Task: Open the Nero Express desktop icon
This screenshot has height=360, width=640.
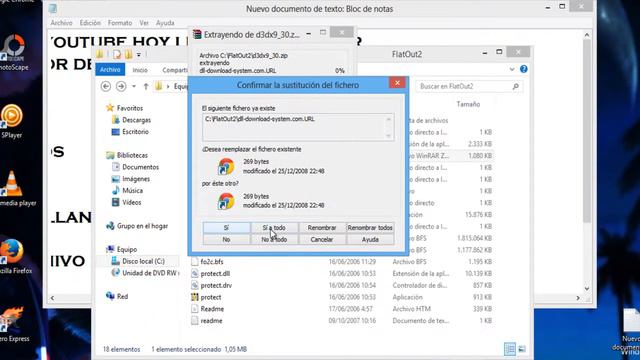Action: [x=14, y=324]
